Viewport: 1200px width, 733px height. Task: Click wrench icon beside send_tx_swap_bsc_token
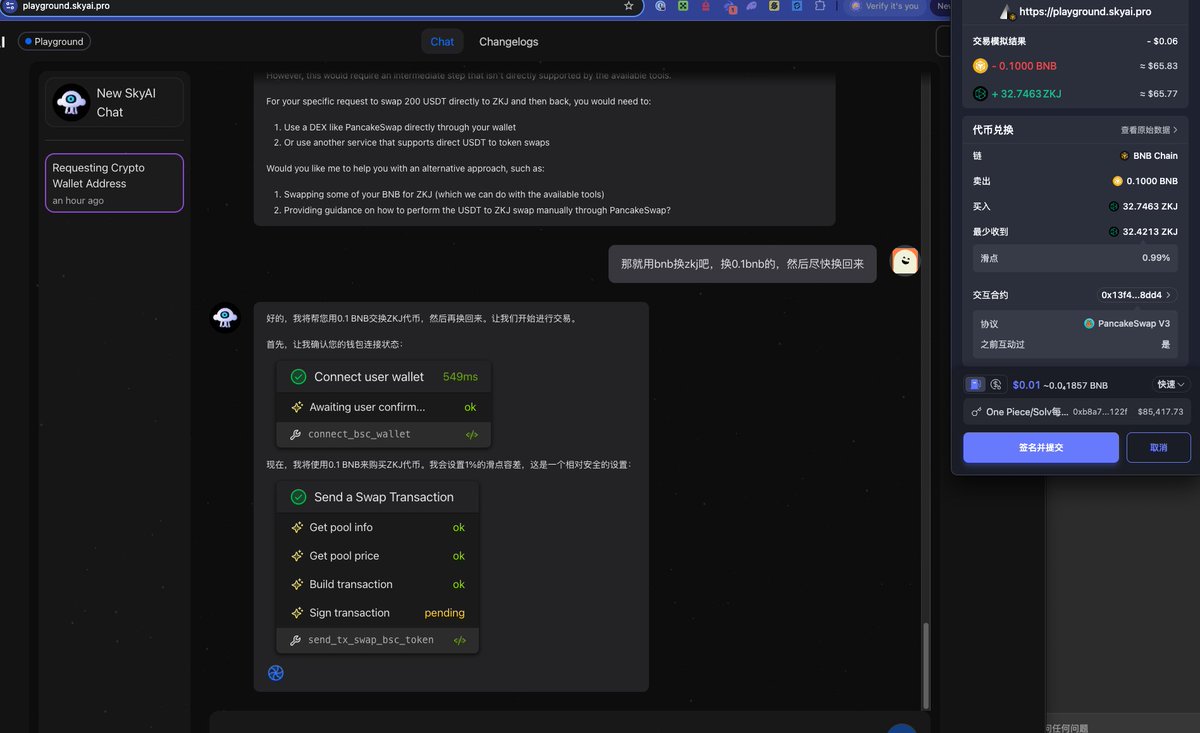click(295, 641)
